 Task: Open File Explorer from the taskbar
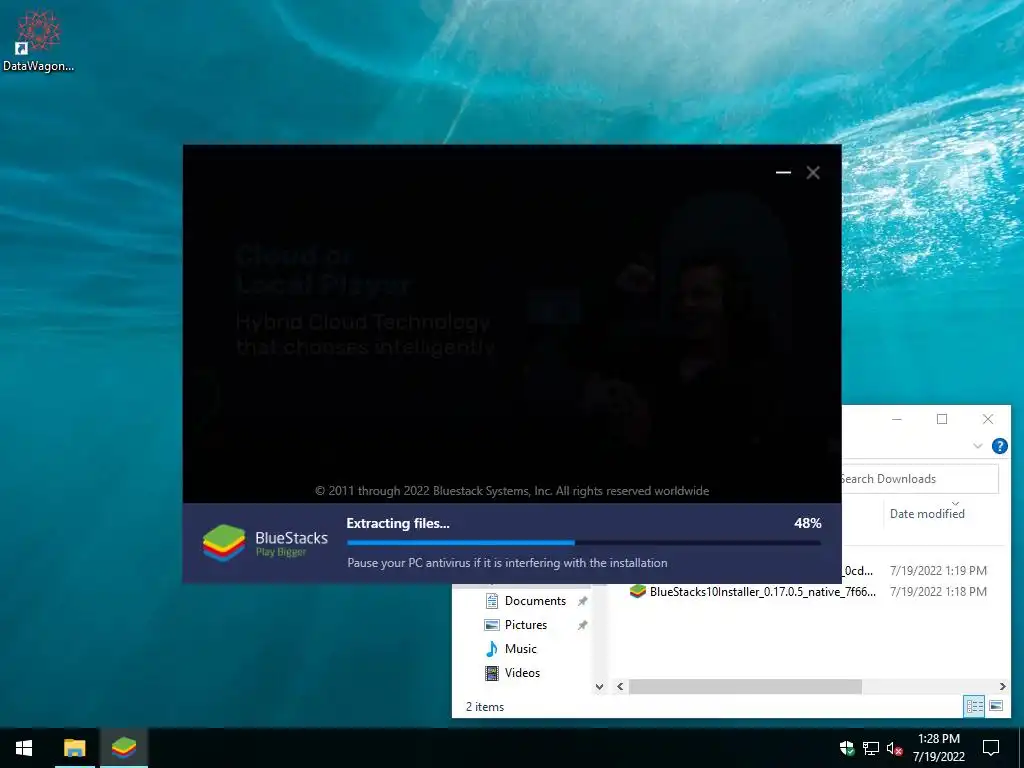(x=74, y=748)
